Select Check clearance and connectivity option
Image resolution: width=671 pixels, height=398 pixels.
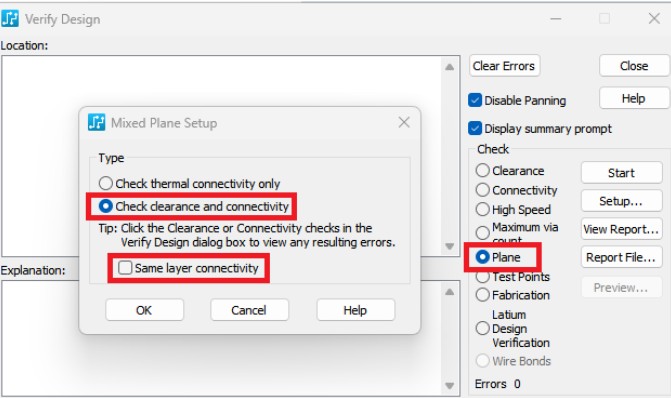[x=105, y=206]
